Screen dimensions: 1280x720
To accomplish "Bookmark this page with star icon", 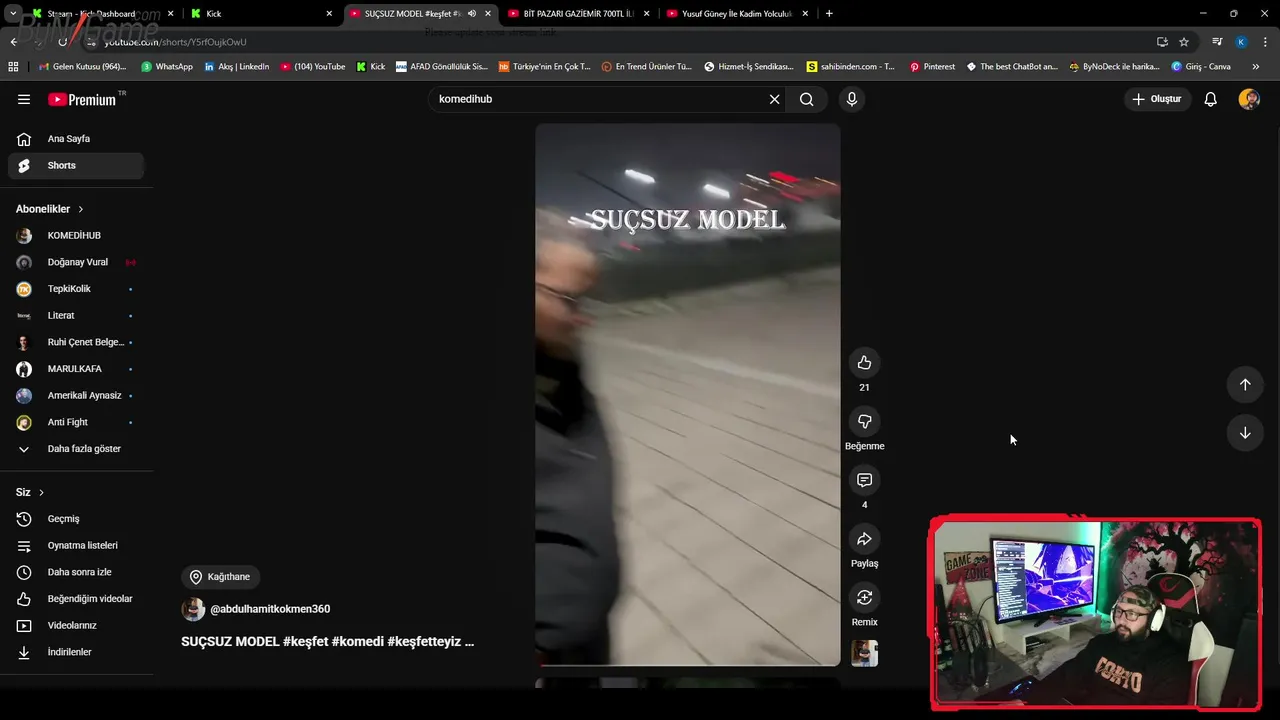I will pyautogui.click(x=1184, y=42).
